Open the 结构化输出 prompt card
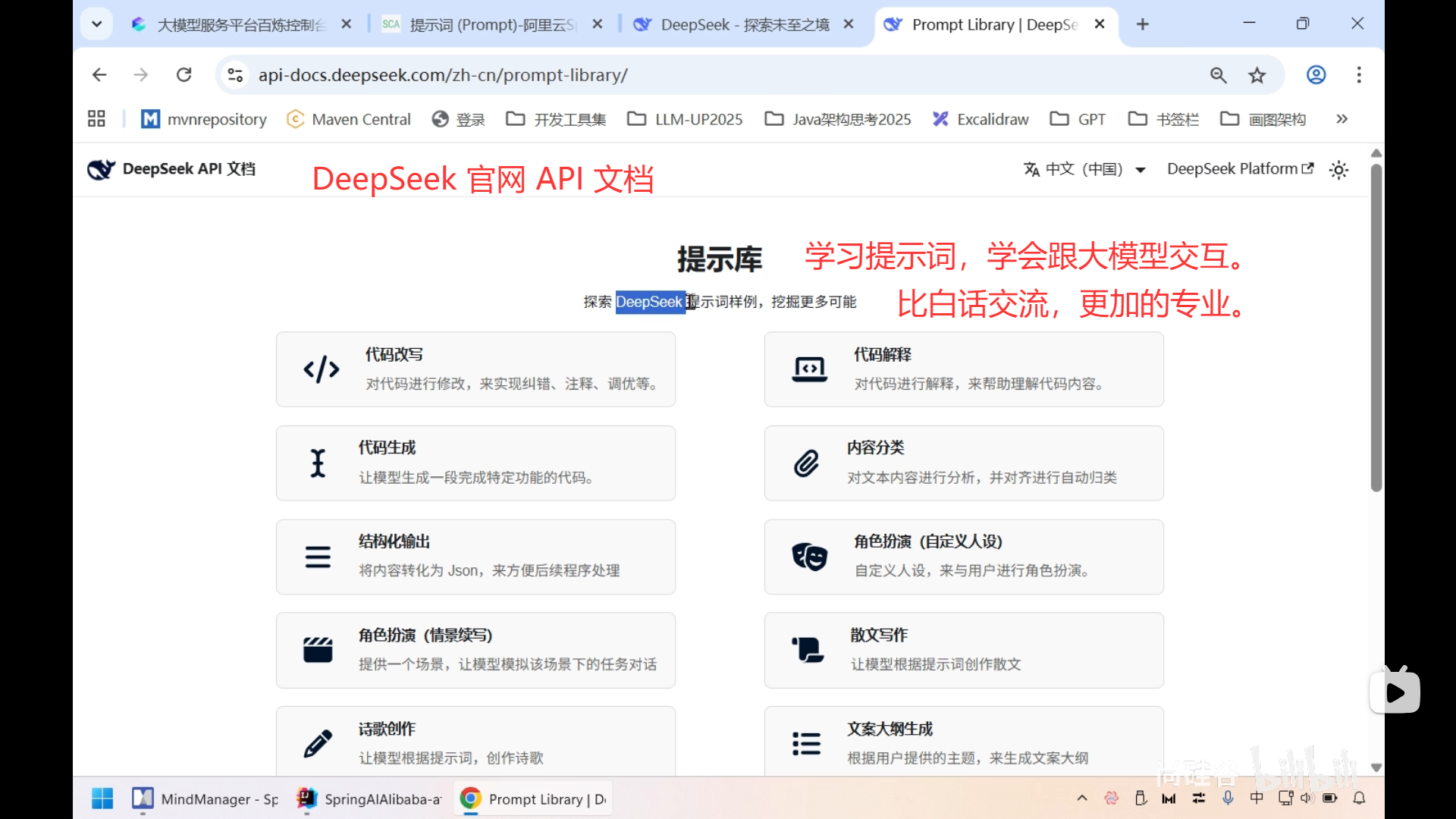Screen dimensions: 1456x819 [x=475, y=557]
